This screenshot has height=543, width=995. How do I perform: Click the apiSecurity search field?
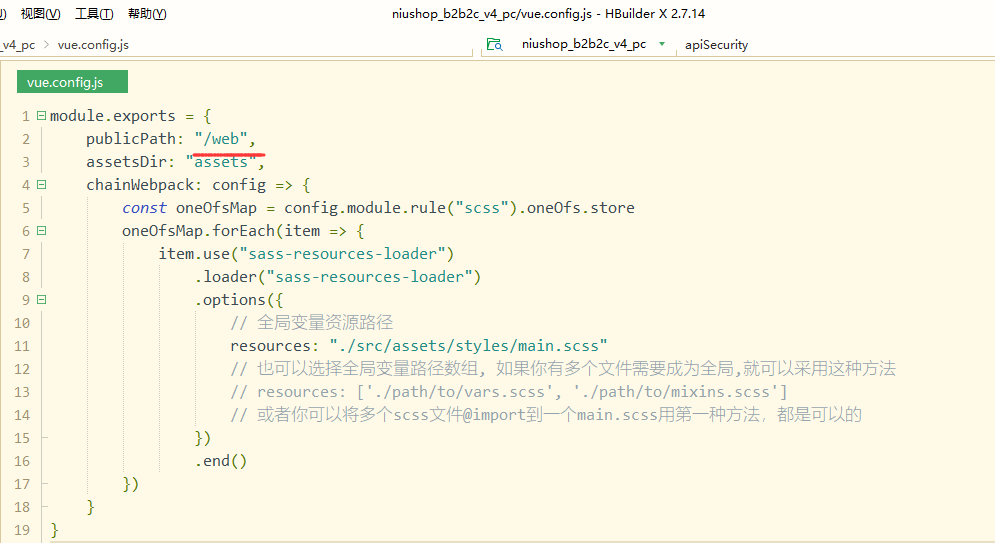coord(800,44)
